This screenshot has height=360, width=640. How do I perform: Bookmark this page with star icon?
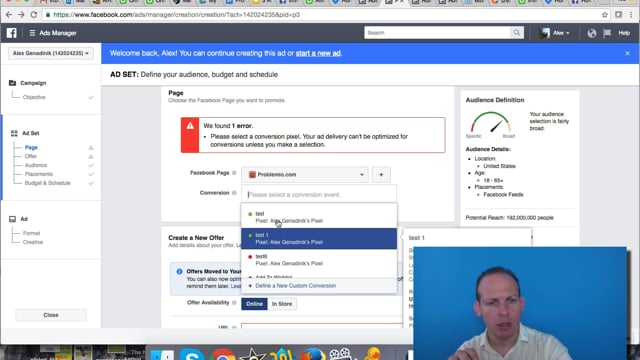click(x=604, y=15)
